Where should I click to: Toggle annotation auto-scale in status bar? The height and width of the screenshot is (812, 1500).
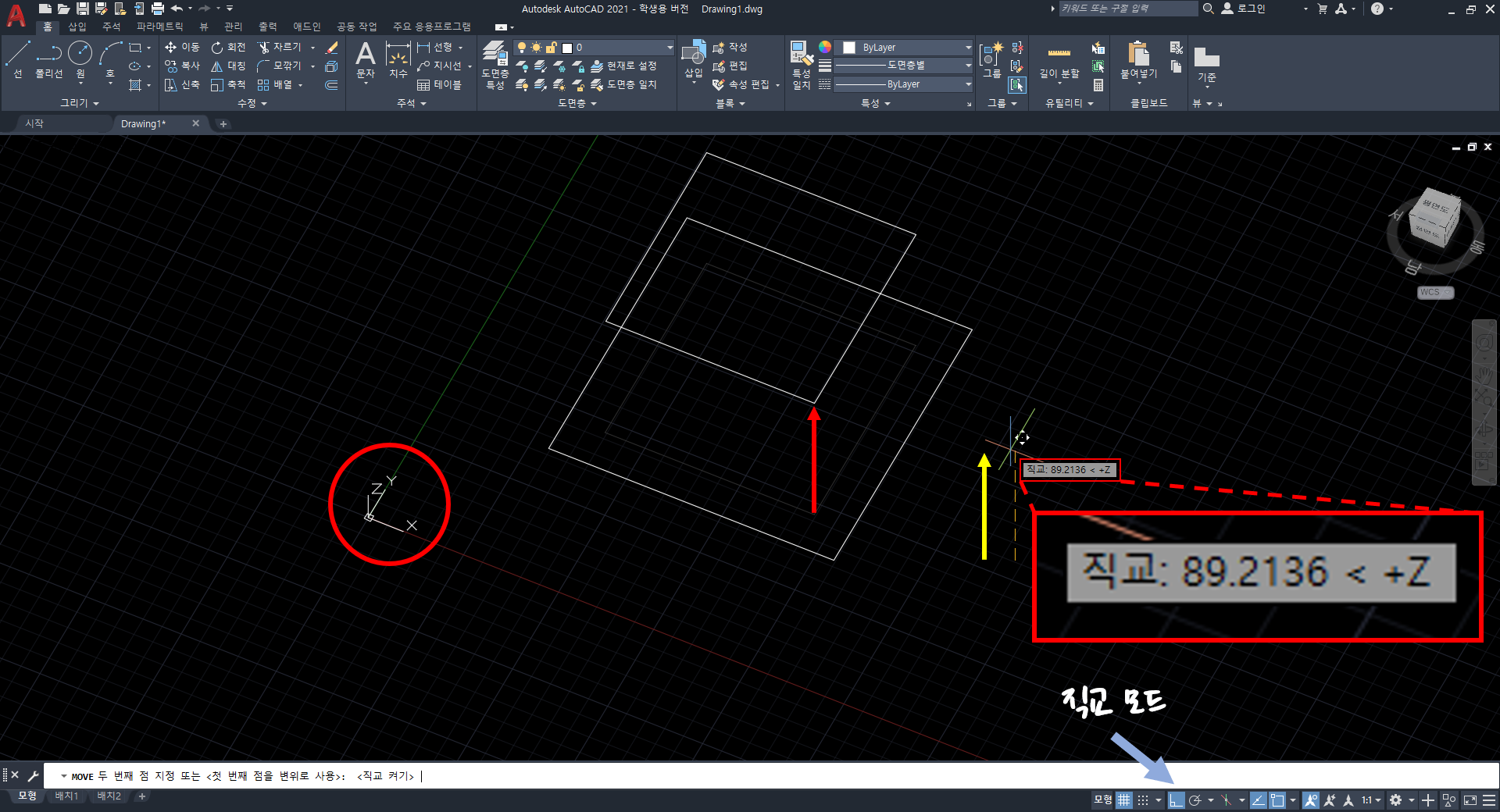[1329, 800]
